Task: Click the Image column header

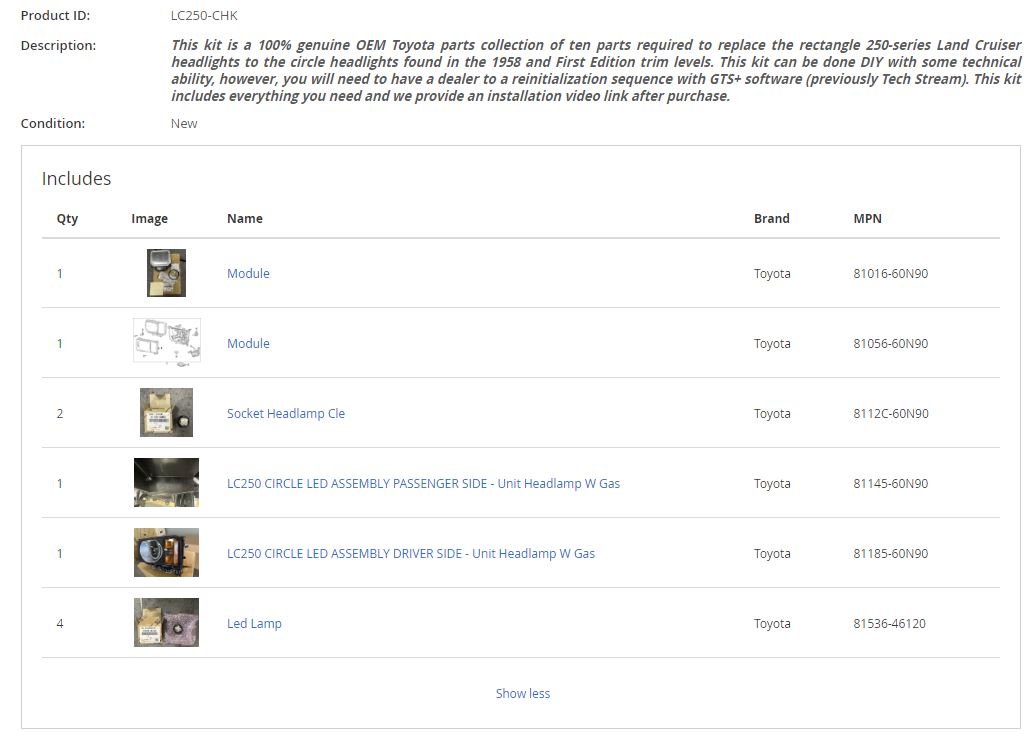Action: (149, 219)
